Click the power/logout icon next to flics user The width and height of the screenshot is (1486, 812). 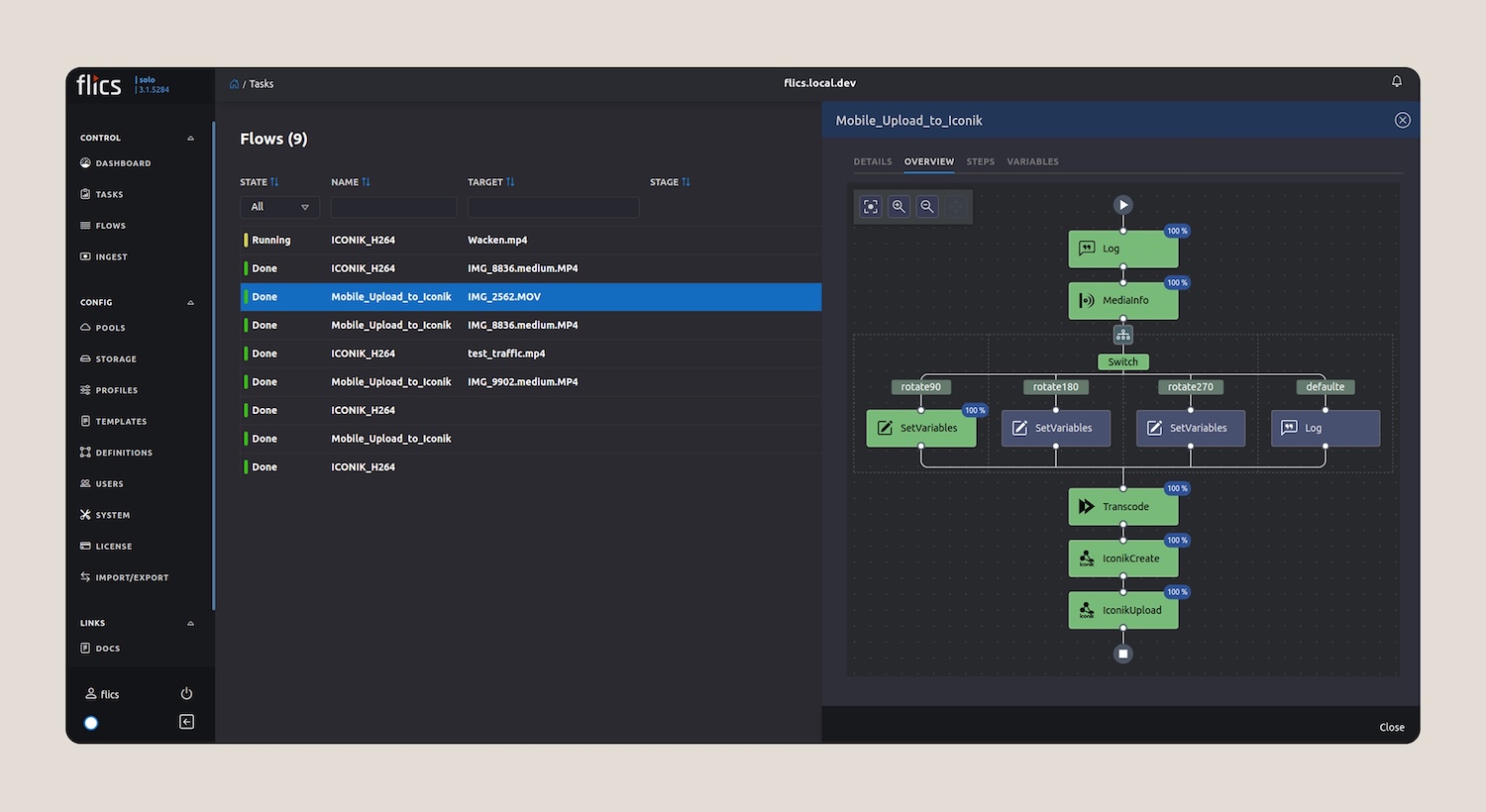(x=186, y=693)
